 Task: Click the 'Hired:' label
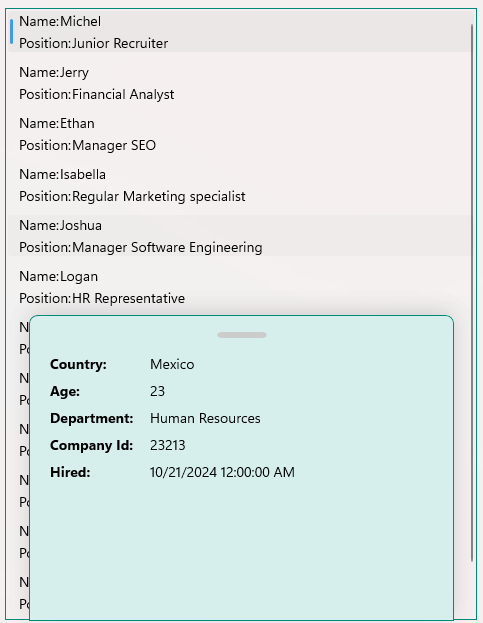(70, 472)
